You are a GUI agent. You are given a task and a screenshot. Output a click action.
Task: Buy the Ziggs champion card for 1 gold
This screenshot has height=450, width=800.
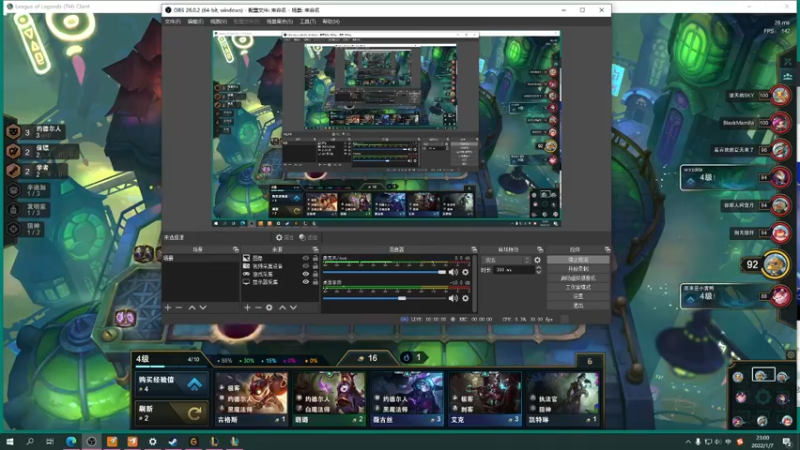click(252, 399)
